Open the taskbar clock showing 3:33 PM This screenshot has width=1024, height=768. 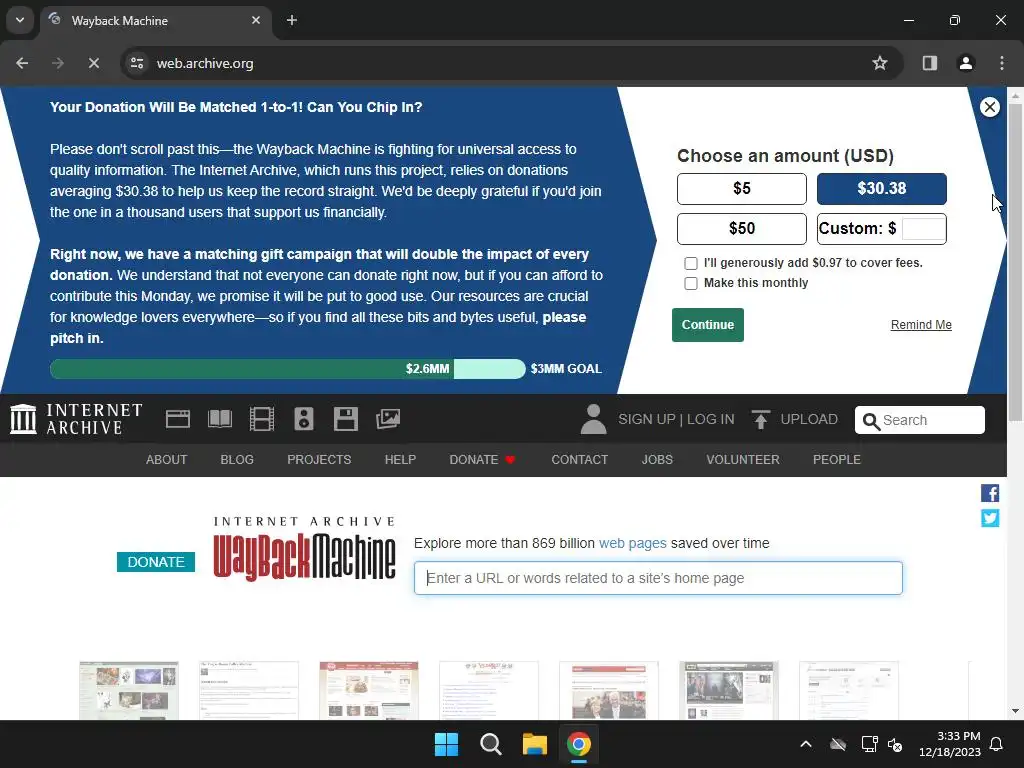pos(950,744)
